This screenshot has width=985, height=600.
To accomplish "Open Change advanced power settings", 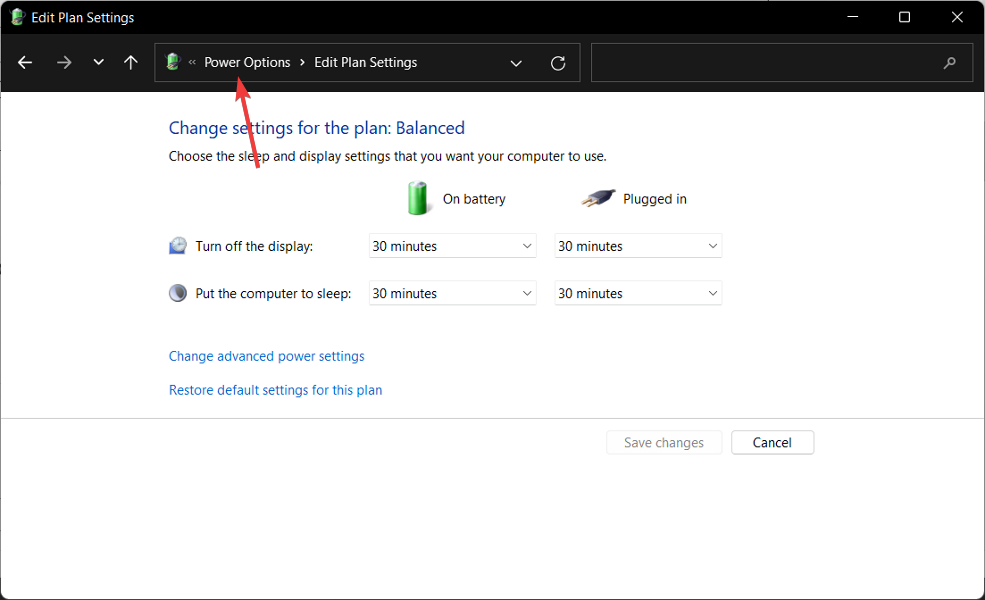I will point(266,356).
